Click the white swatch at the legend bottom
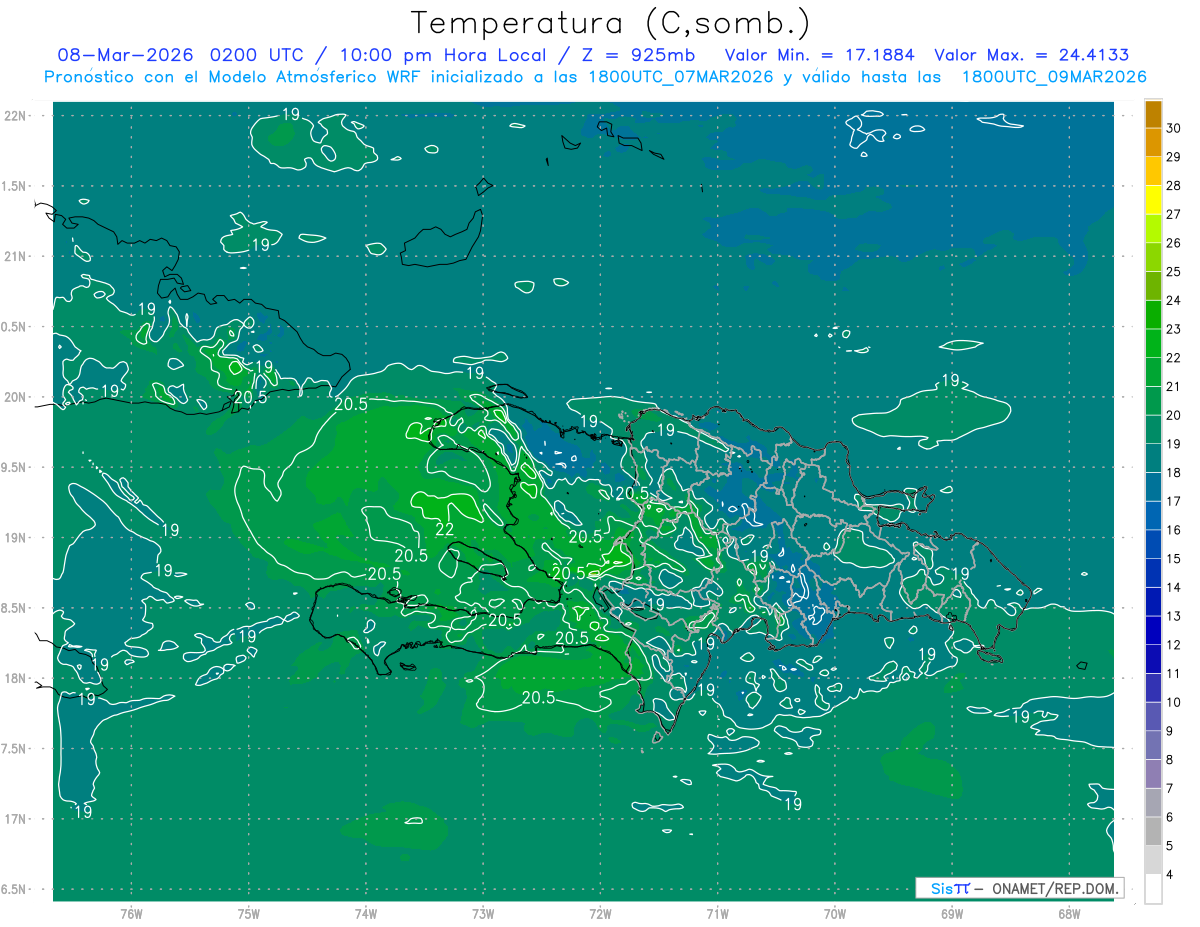The height and width of the screenshot is (927, 1200). pyautogui.click(x=1153, y=889)
